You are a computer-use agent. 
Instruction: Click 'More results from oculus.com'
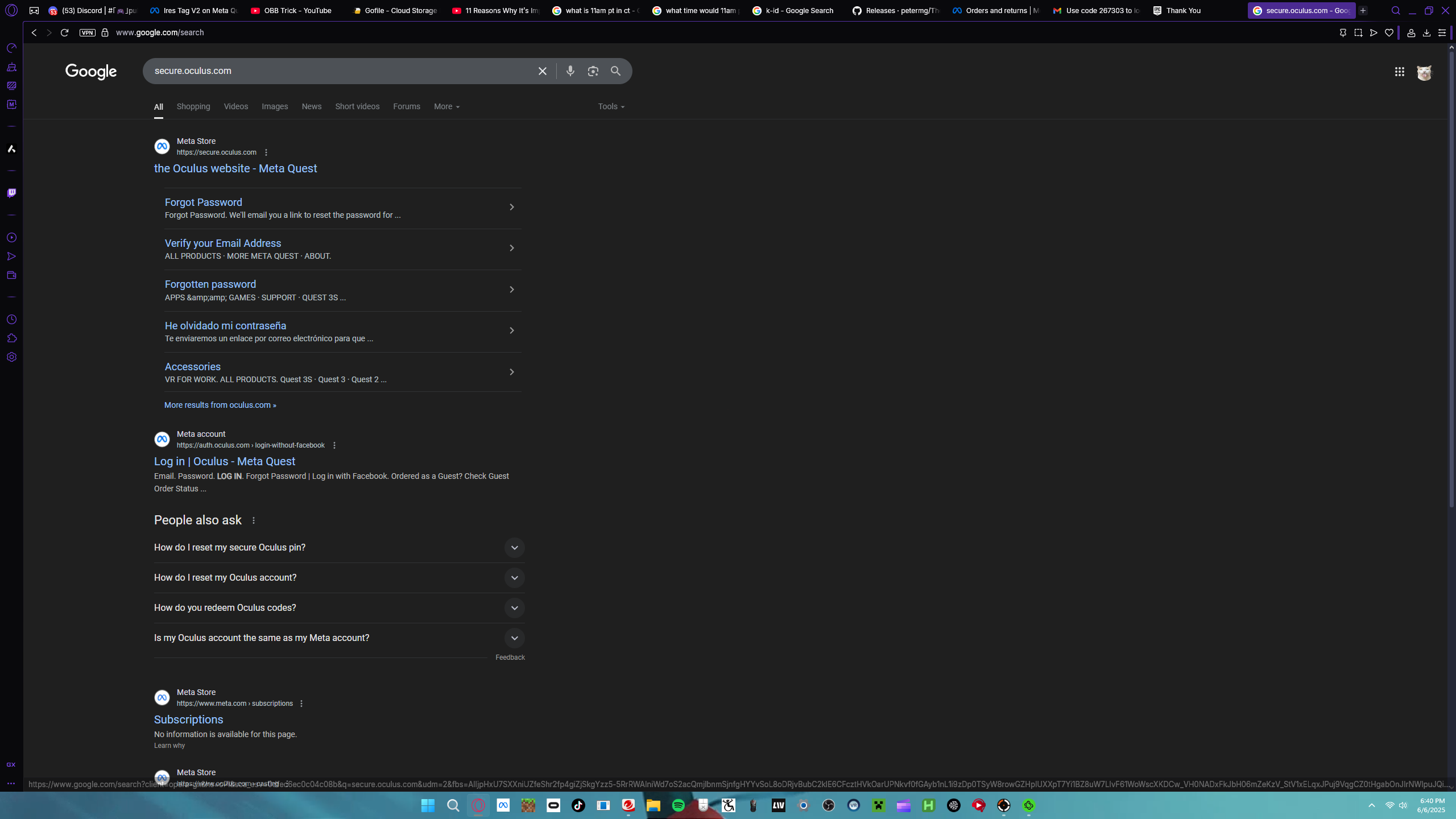[220, 405]
